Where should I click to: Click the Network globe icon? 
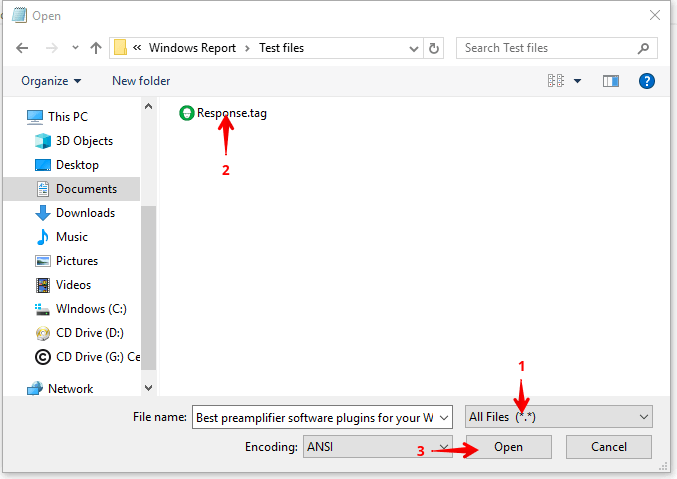[35, 389]
